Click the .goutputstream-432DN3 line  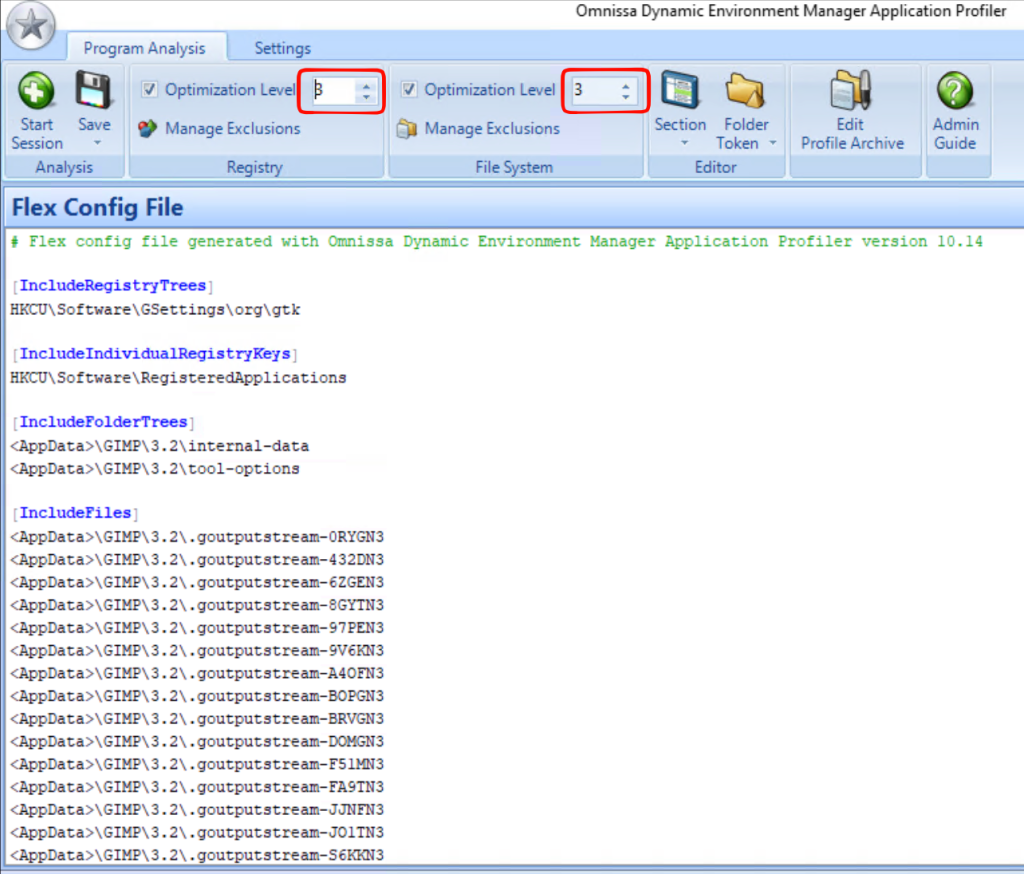pyautogui.click(x=197, y=560)
